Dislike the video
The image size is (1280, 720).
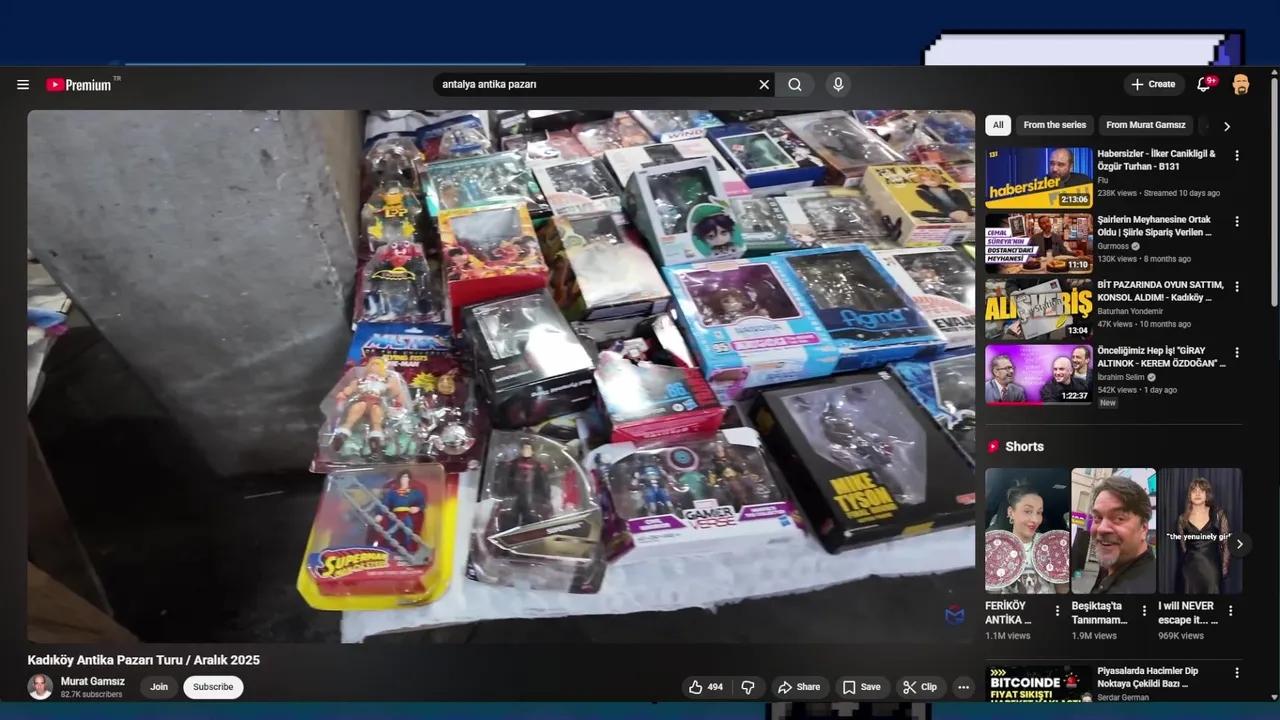coord(748,687)
